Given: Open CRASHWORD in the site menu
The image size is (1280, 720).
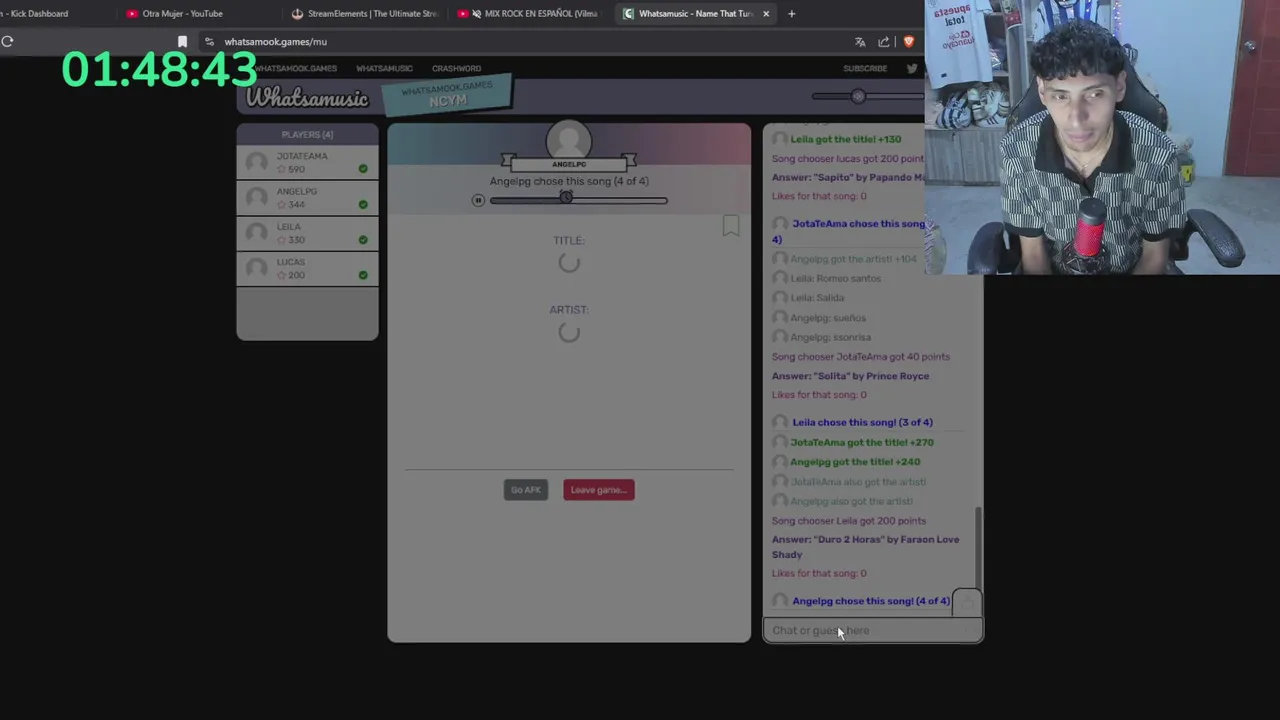Looking at the screenshot, I should 456,68.
